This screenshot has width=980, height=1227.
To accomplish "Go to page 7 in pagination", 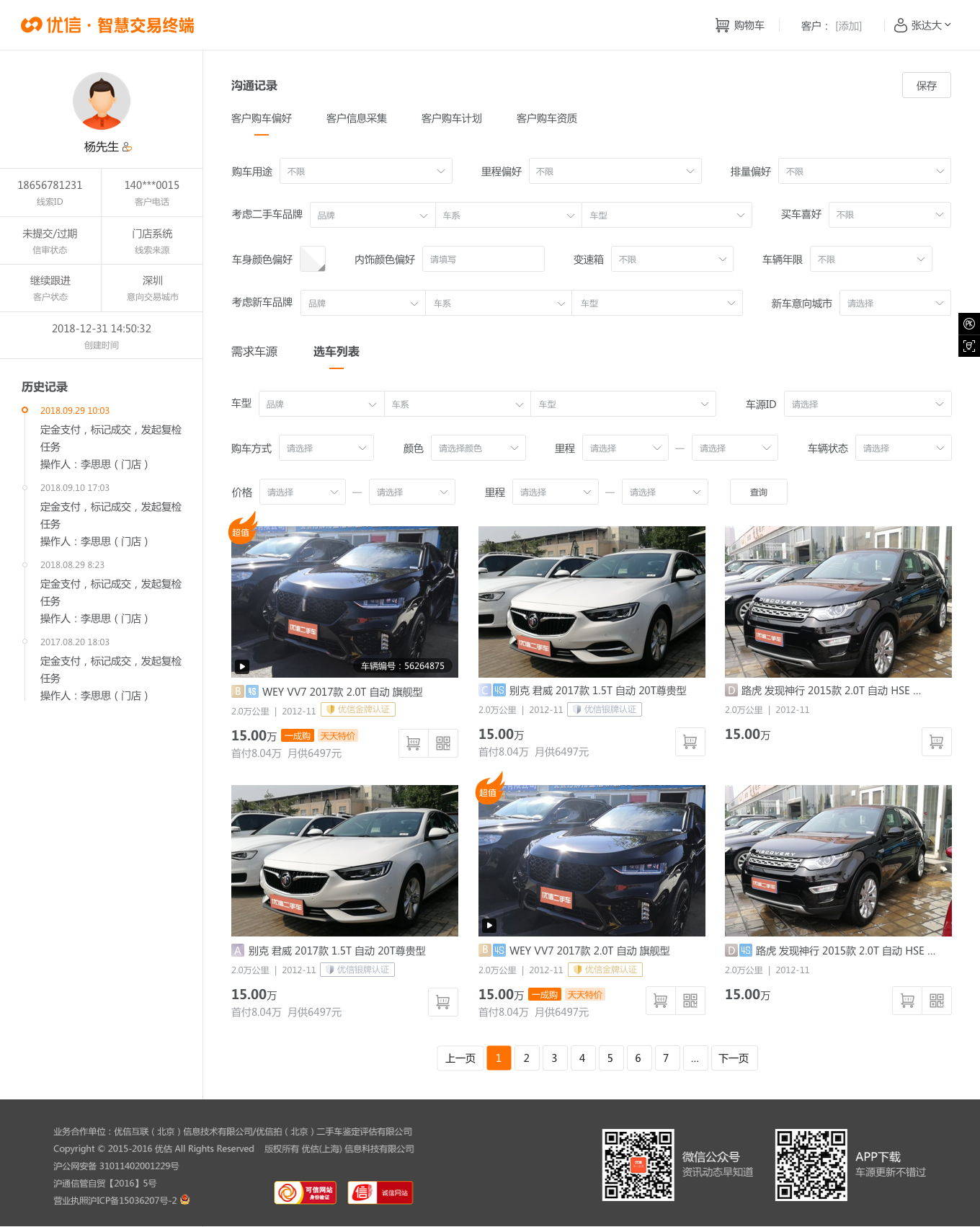I will (x=666, y=1058).
